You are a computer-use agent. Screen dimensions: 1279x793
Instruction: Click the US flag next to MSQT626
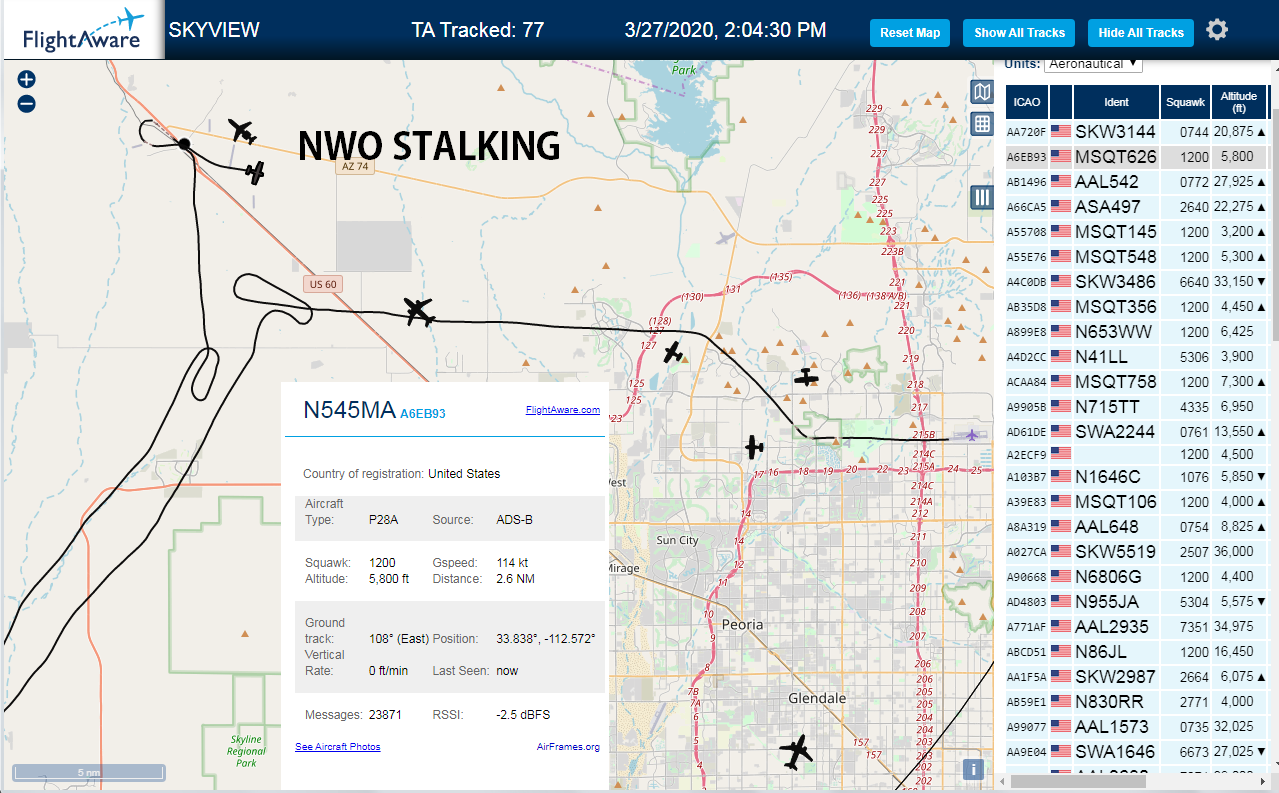(1060, 157)
